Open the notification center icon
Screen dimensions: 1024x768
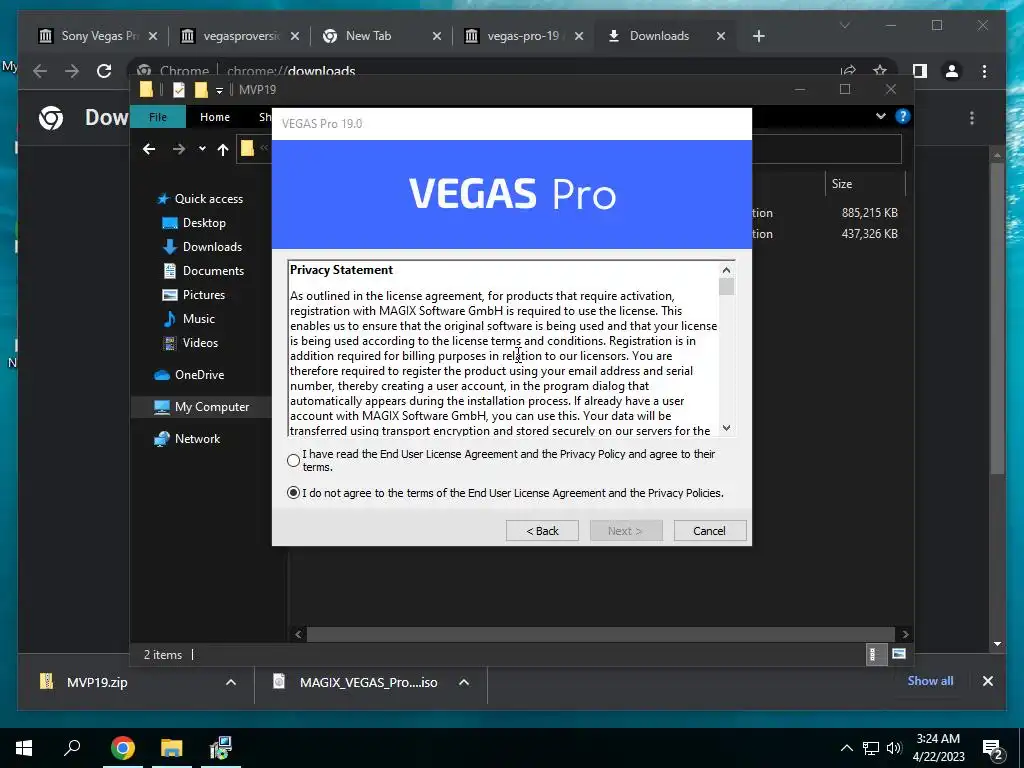tap(993, 749)
